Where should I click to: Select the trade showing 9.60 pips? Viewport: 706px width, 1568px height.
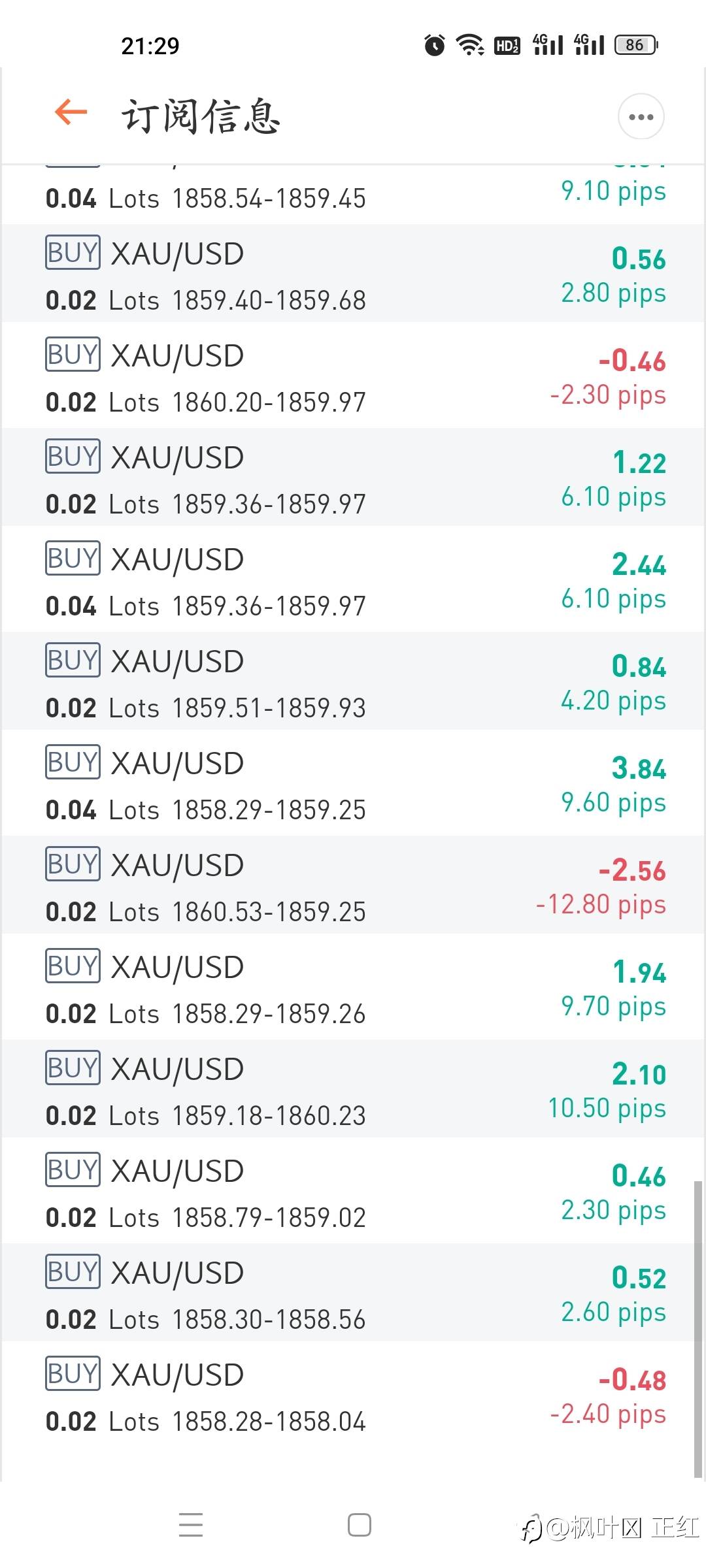click(353, 783)
